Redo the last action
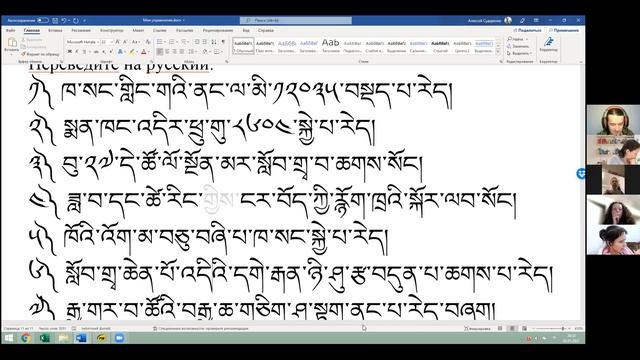640x360 pixels. (76, 20)
